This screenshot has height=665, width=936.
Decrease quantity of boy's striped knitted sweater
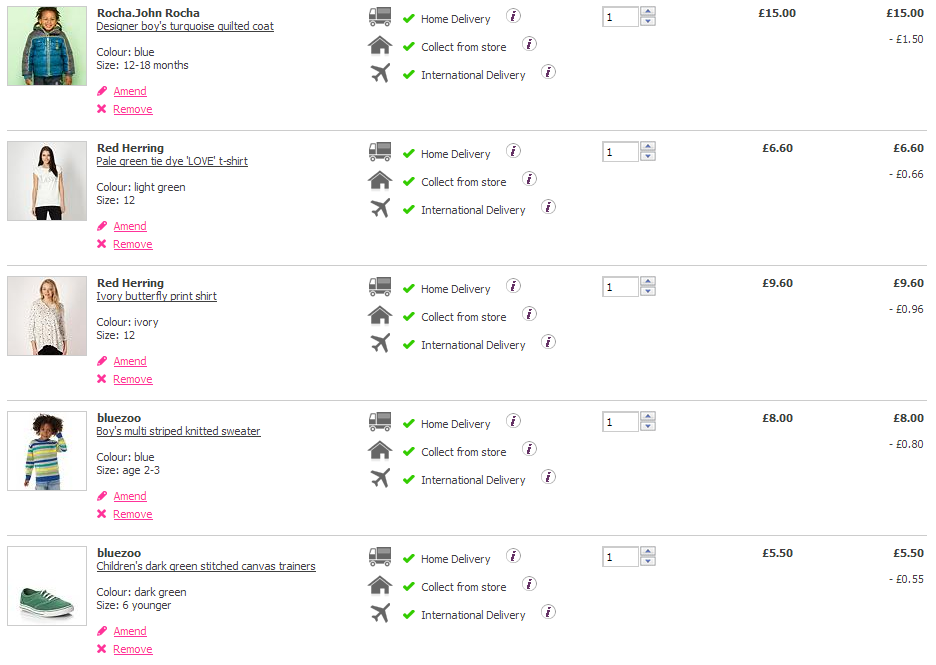[x=648, y=427]
